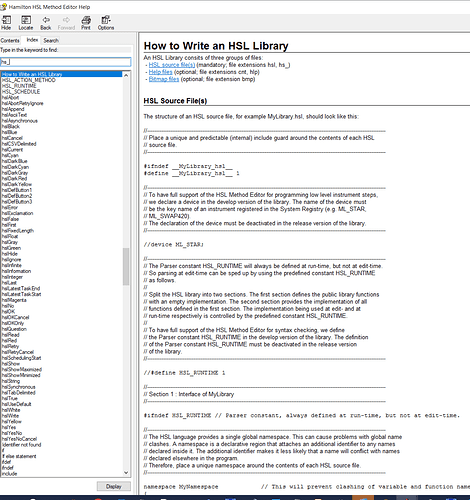Viewport: 470px width, 500px height.
Task: Pick hslUseDefault from the index
Action: pos(16,404)
